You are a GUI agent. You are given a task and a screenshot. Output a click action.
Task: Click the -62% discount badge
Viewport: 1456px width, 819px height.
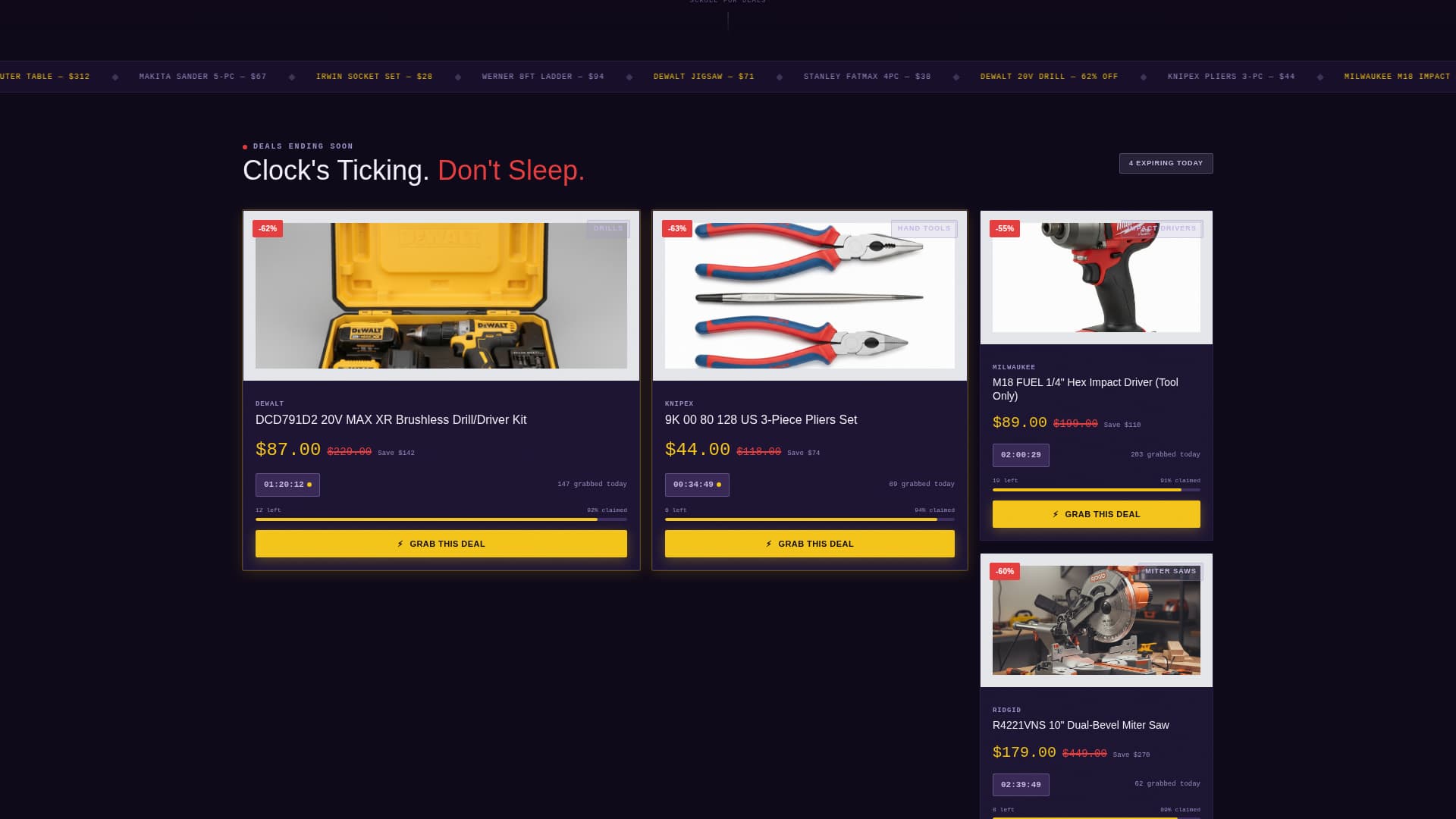tap(268, 228)
